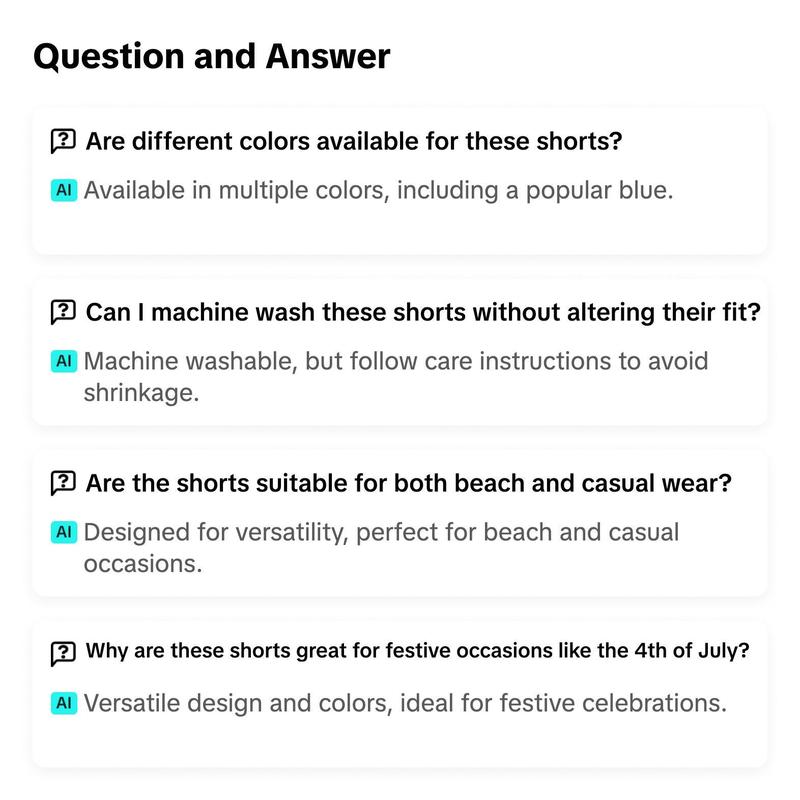
Task: Click the word 'shrinkage' in the answer
Action: pos(141,393)
